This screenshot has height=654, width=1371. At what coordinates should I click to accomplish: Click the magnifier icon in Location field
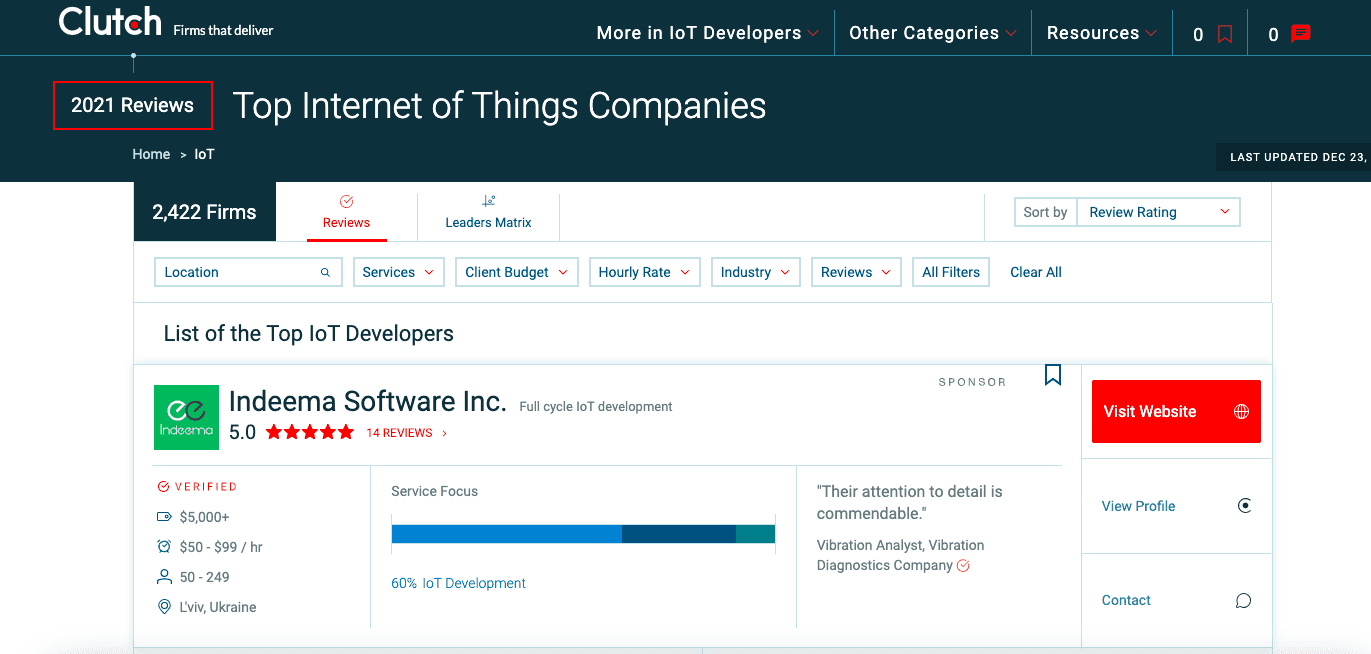point(325,272)
